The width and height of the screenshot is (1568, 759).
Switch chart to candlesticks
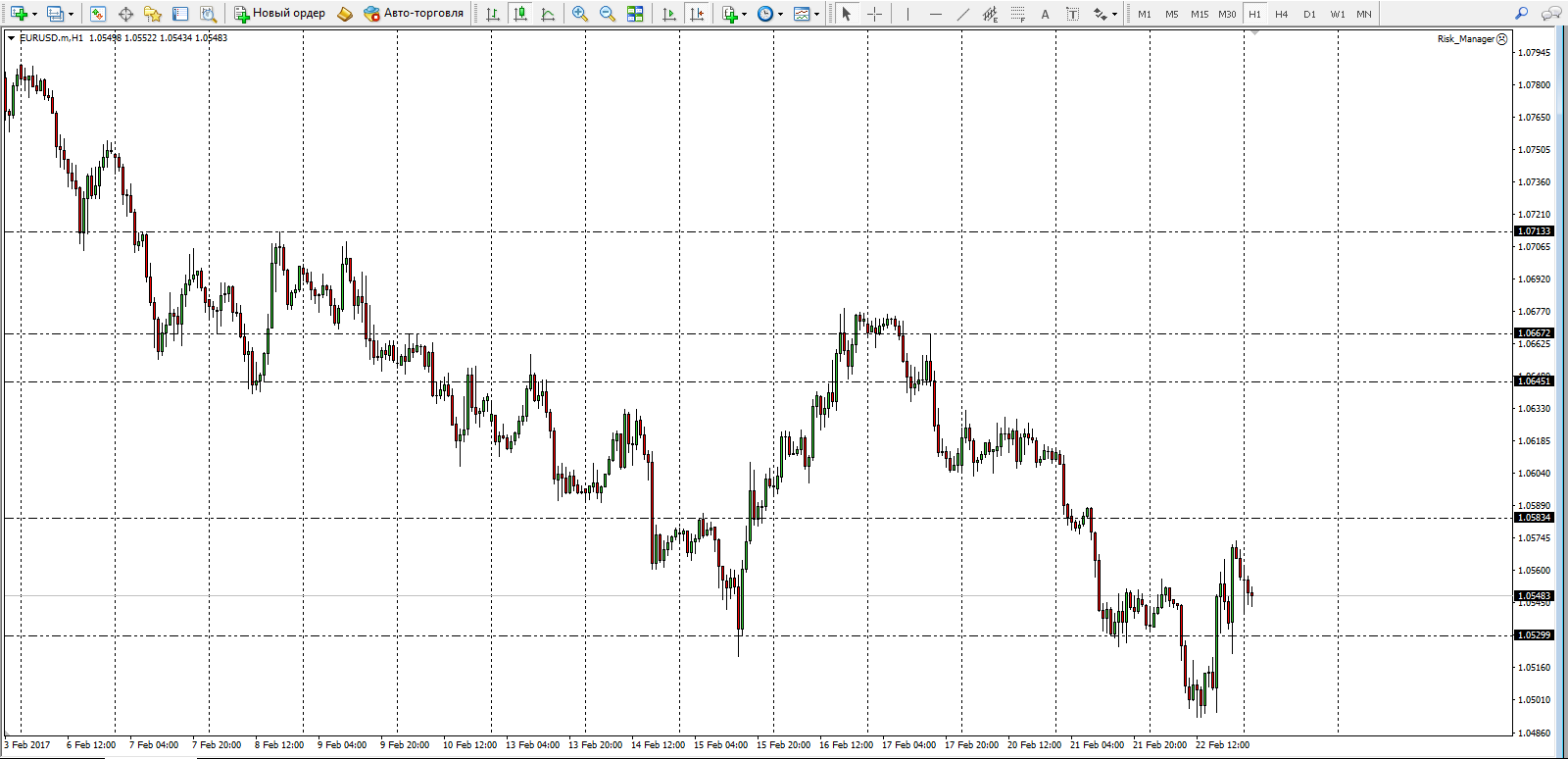click(x=520, y=14)
